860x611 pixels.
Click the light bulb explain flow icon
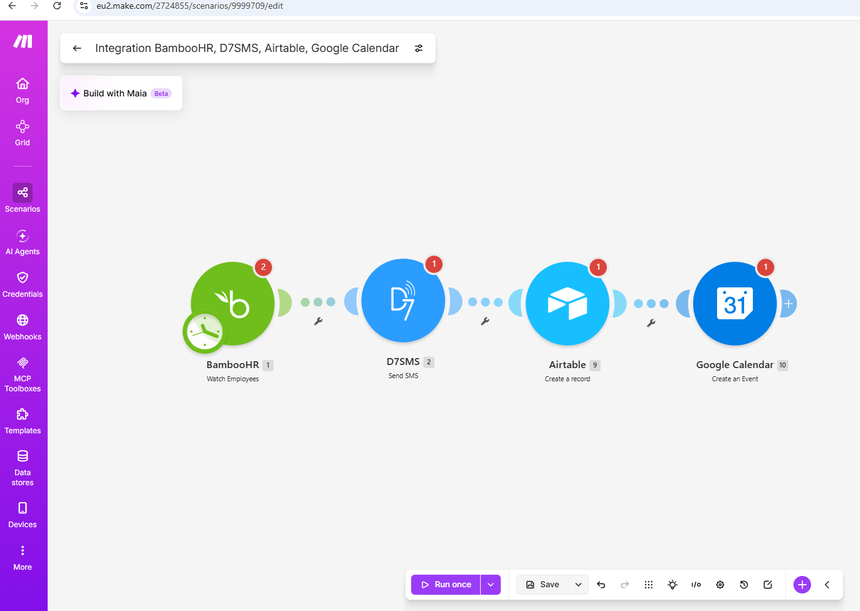672,585
